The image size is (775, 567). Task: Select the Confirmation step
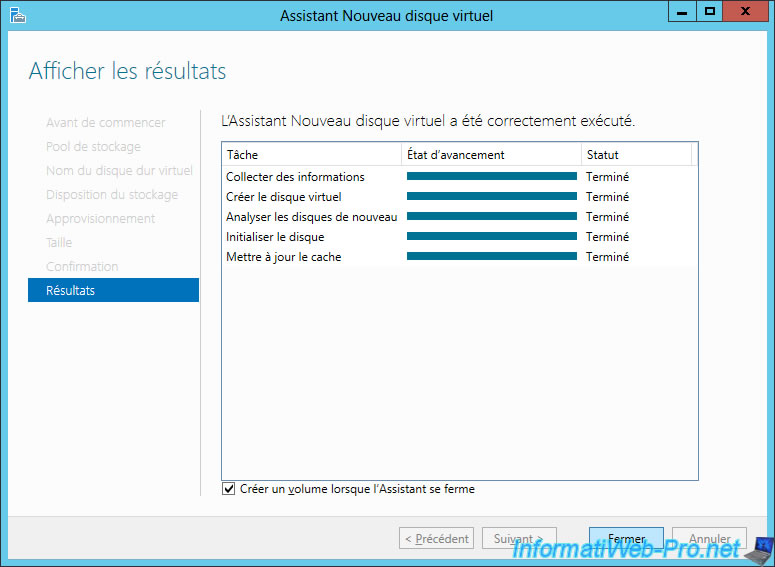(82, 266)
